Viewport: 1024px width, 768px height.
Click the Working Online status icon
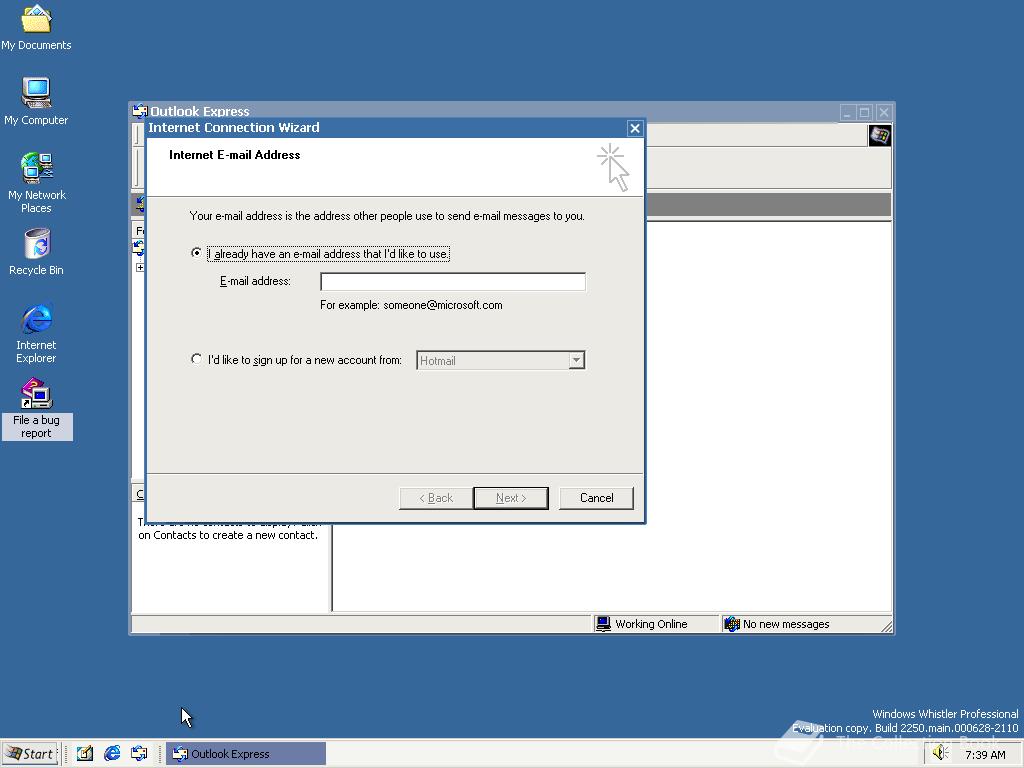coord(603,624)
